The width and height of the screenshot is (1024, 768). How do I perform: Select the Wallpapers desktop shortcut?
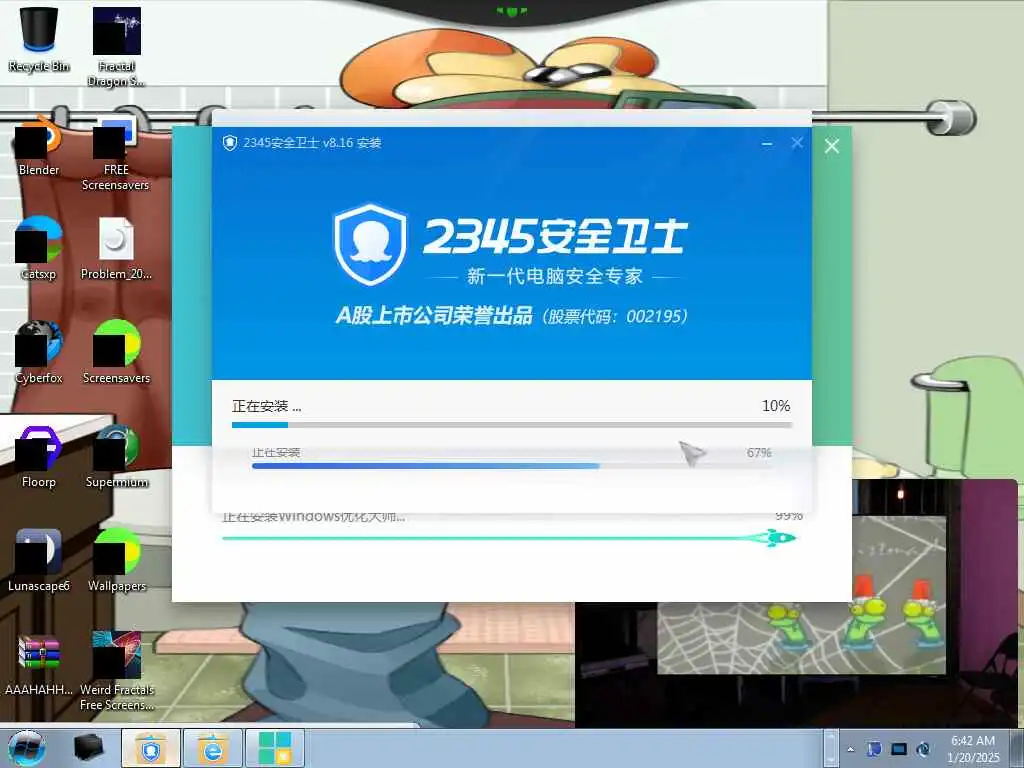coord(116,561)
